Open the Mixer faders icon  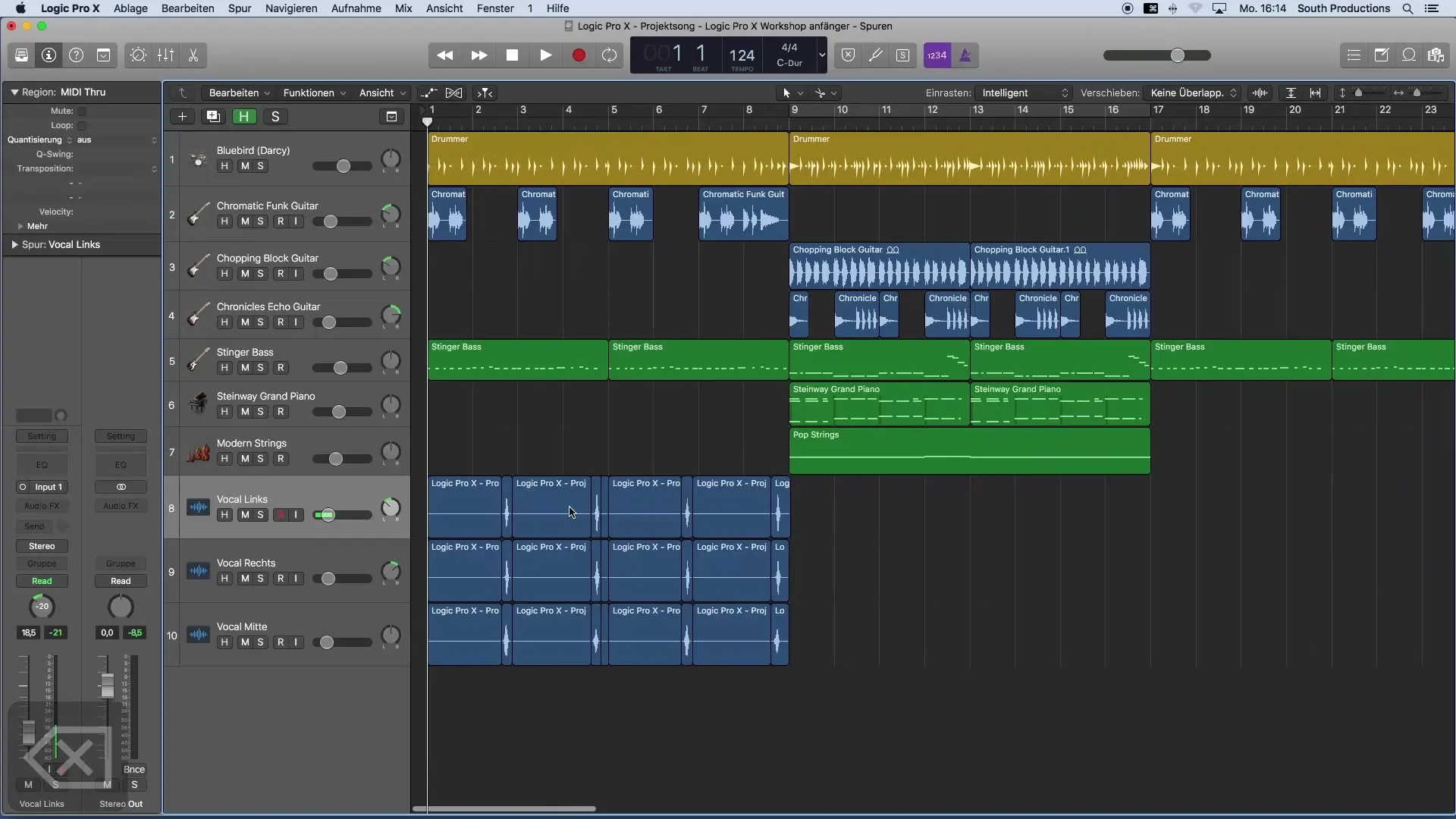pyautogui.click(x=165, y=55)
